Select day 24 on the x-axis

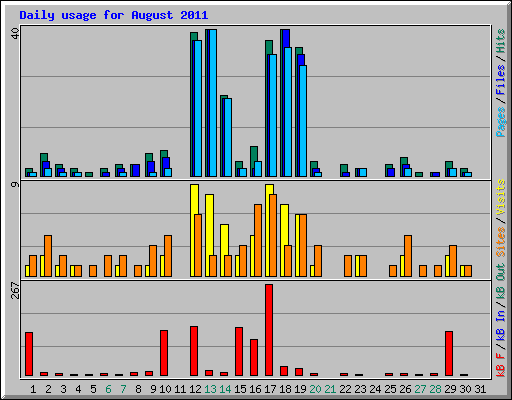pos(375,389)
